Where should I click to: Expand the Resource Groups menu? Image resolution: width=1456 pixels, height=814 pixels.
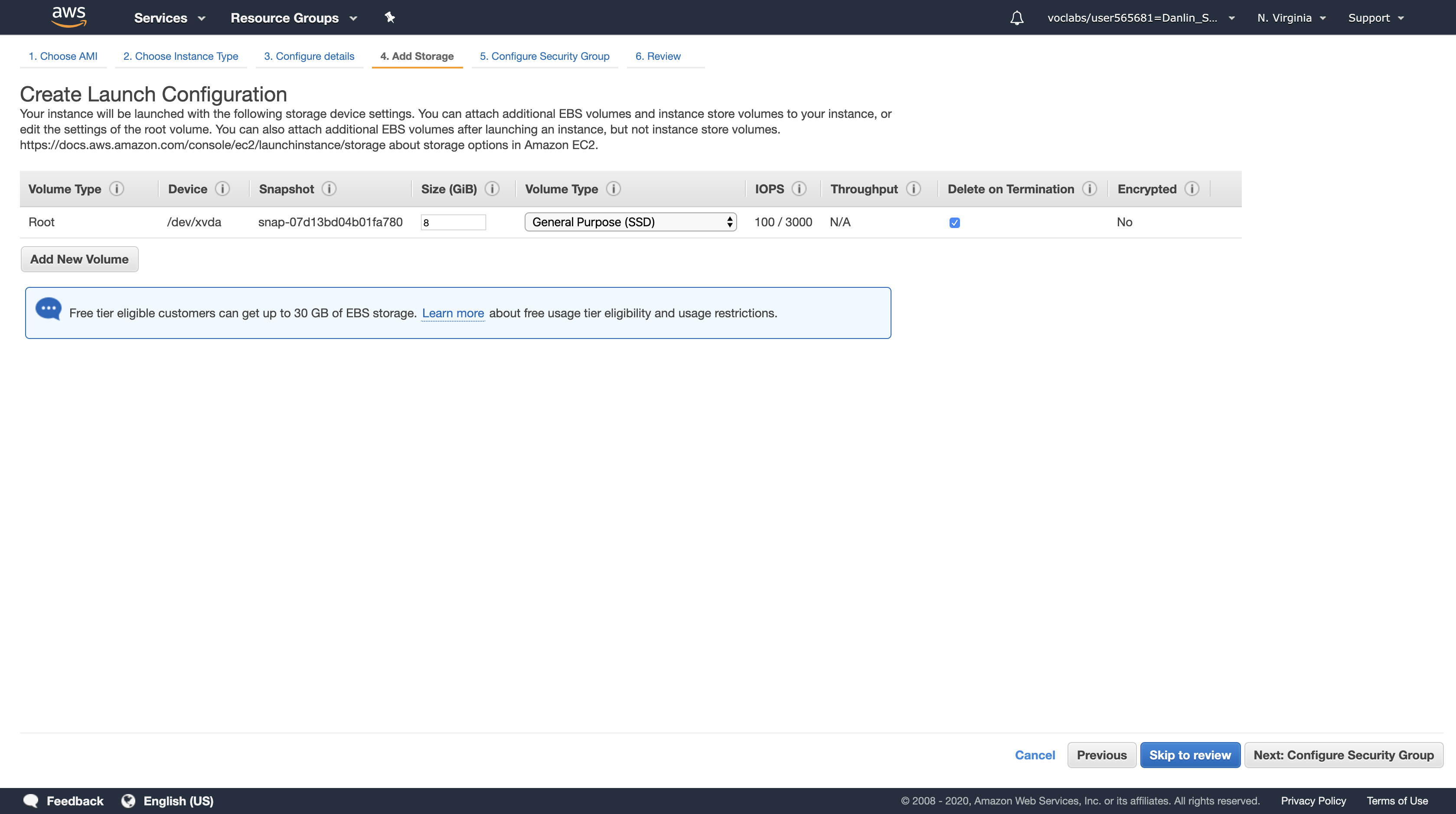click(x=294, y=18)
